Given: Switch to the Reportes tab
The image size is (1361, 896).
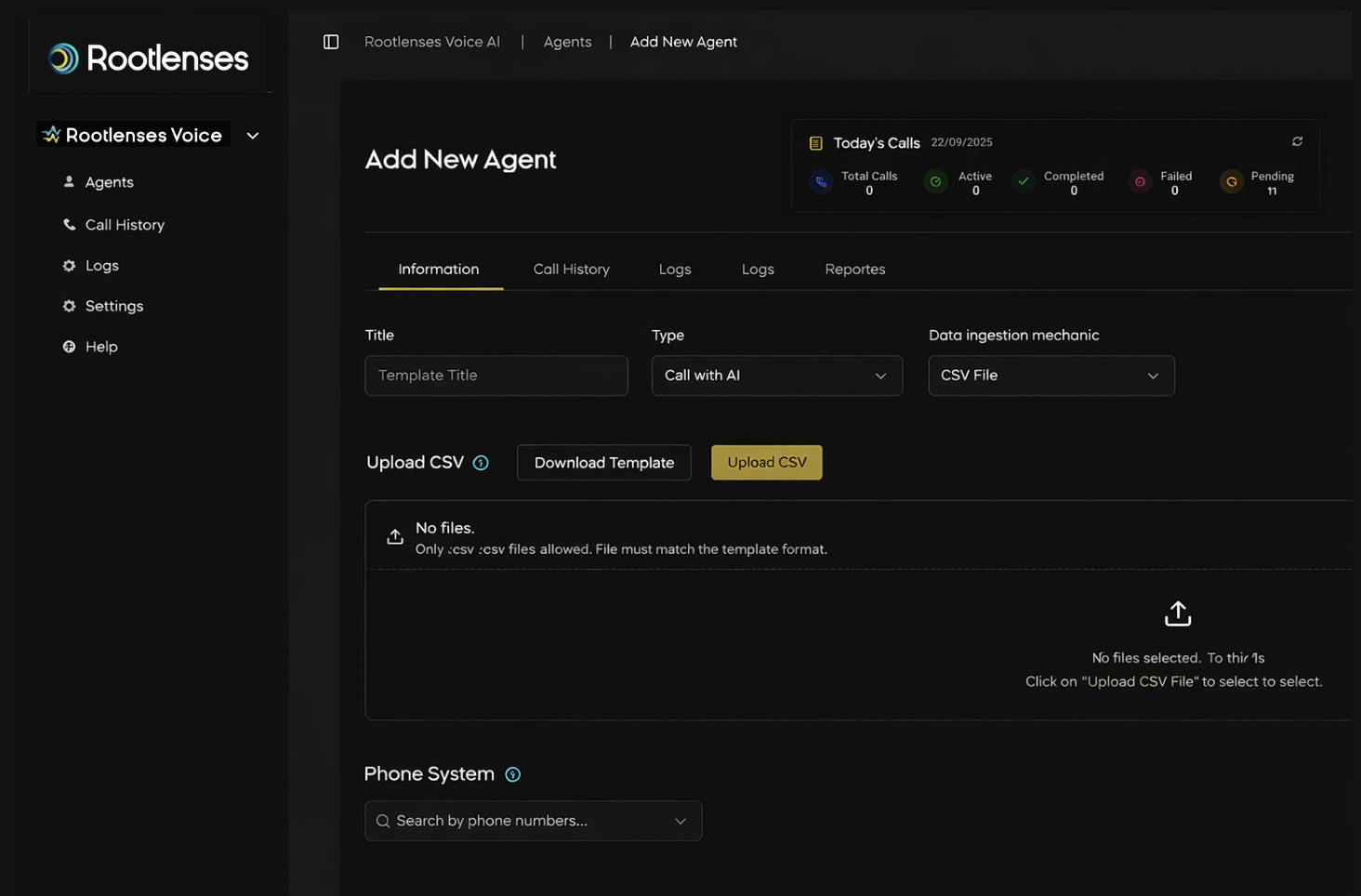Looking at the screenshot, I should pos(854,270).
